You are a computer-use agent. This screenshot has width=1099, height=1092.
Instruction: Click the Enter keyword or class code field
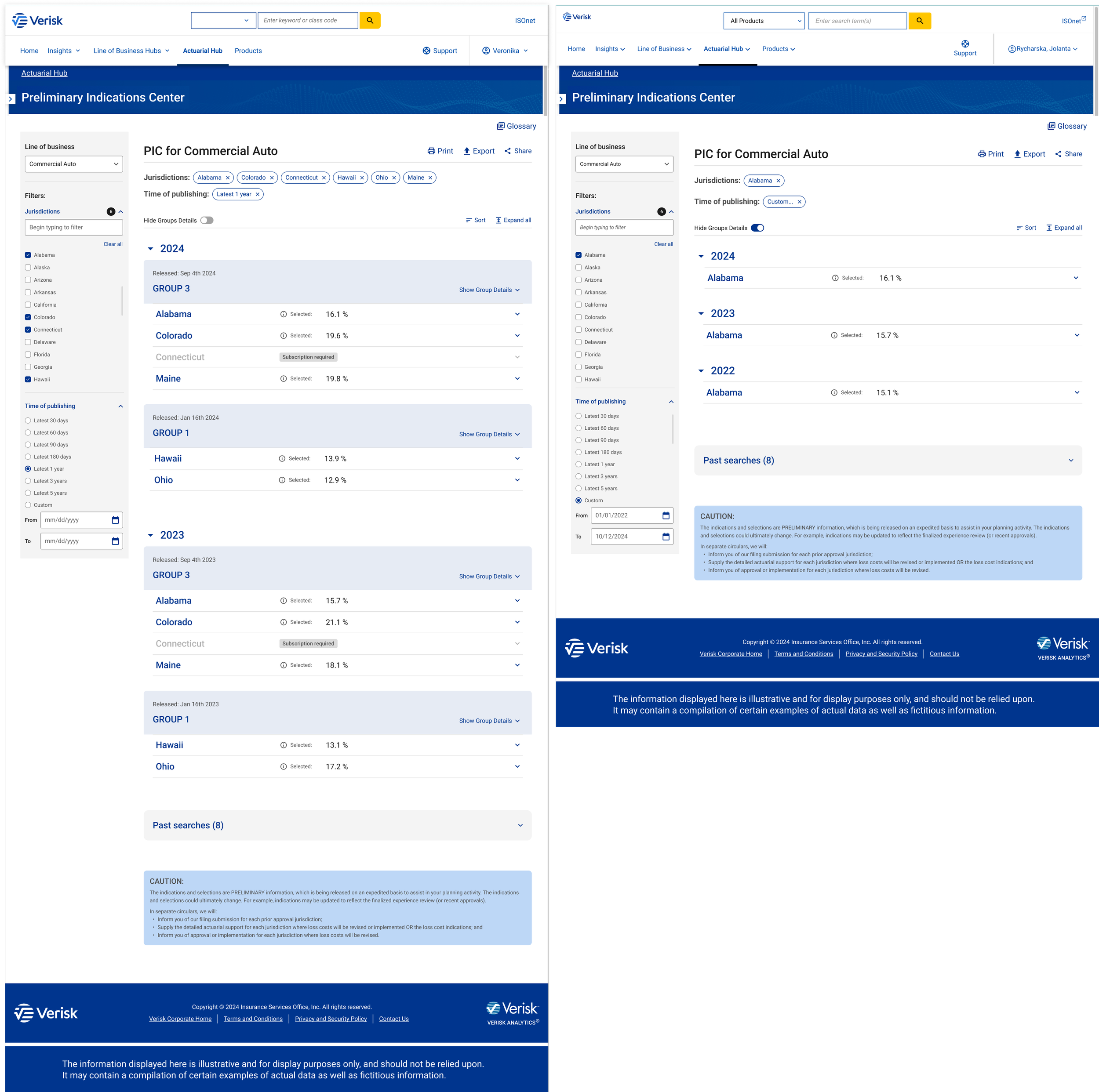click(x=308, y=21)
